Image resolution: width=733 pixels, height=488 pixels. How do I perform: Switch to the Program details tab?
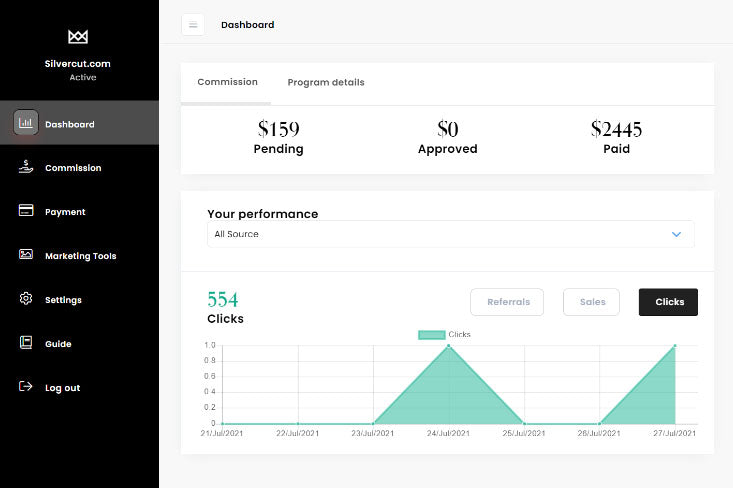click(326, 82)
